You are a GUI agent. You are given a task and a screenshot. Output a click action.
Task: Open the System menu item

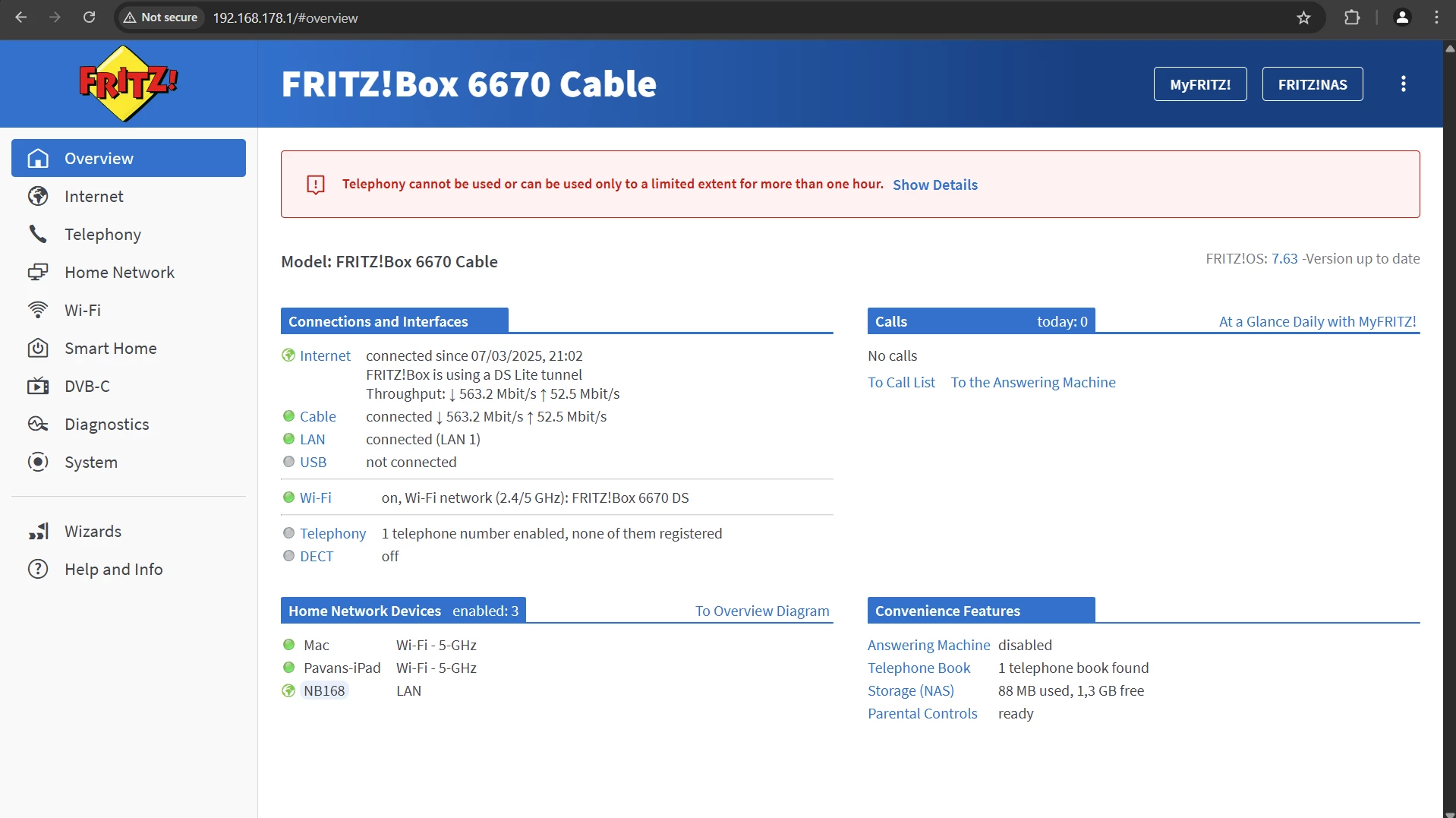(x=128, y=462)
